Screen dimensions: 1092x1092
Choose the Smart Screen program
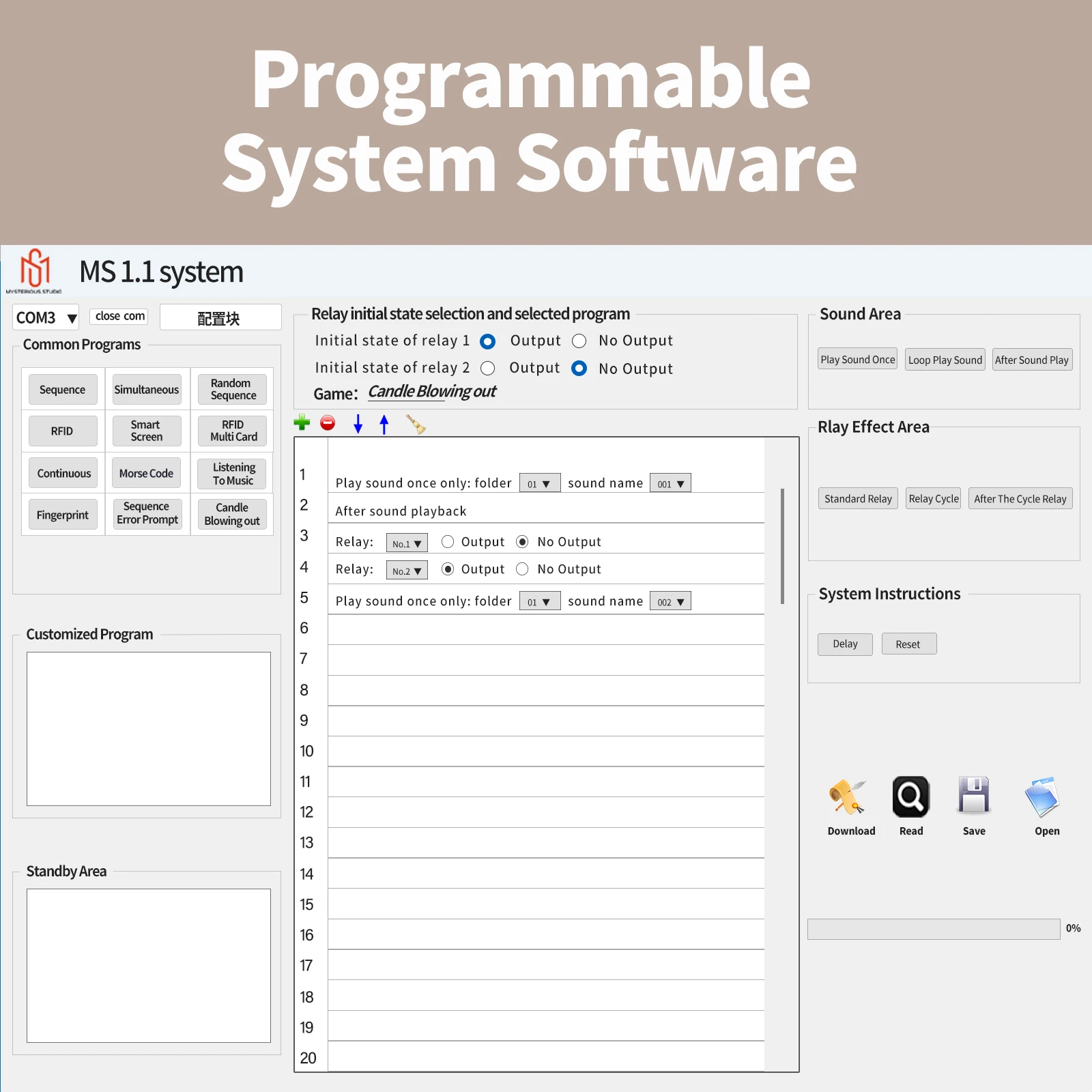[147, 431]
